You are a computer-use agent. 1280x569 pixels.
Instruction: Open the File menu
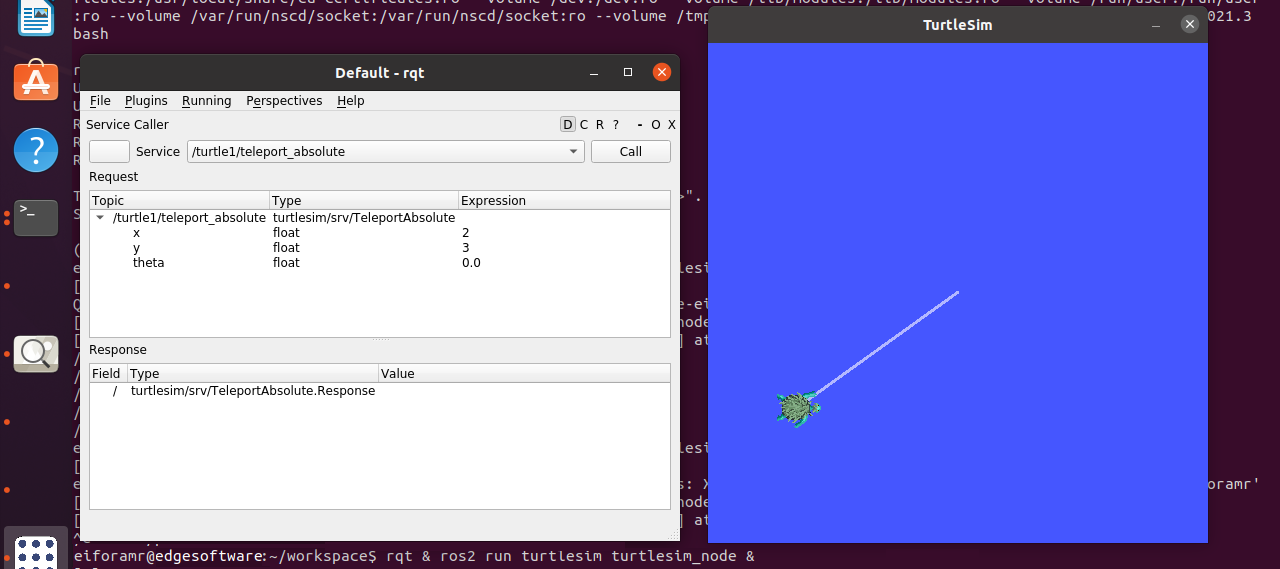click(100, 101)
